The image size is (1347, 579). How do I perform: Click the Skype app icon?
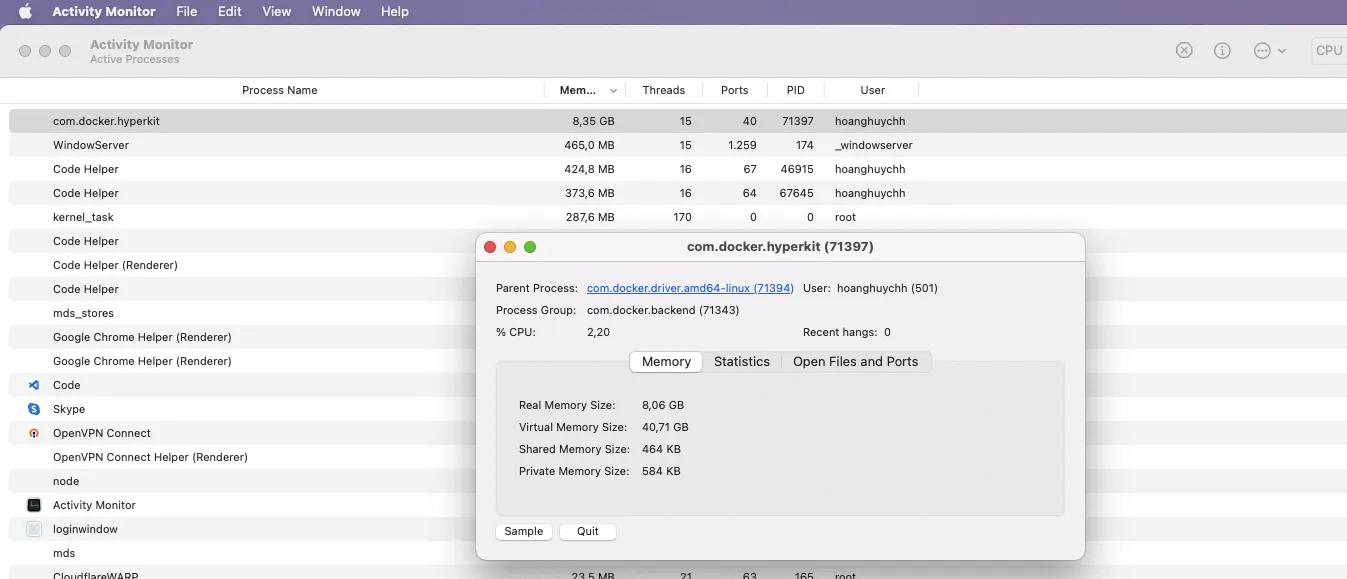[x=34, y=409]
